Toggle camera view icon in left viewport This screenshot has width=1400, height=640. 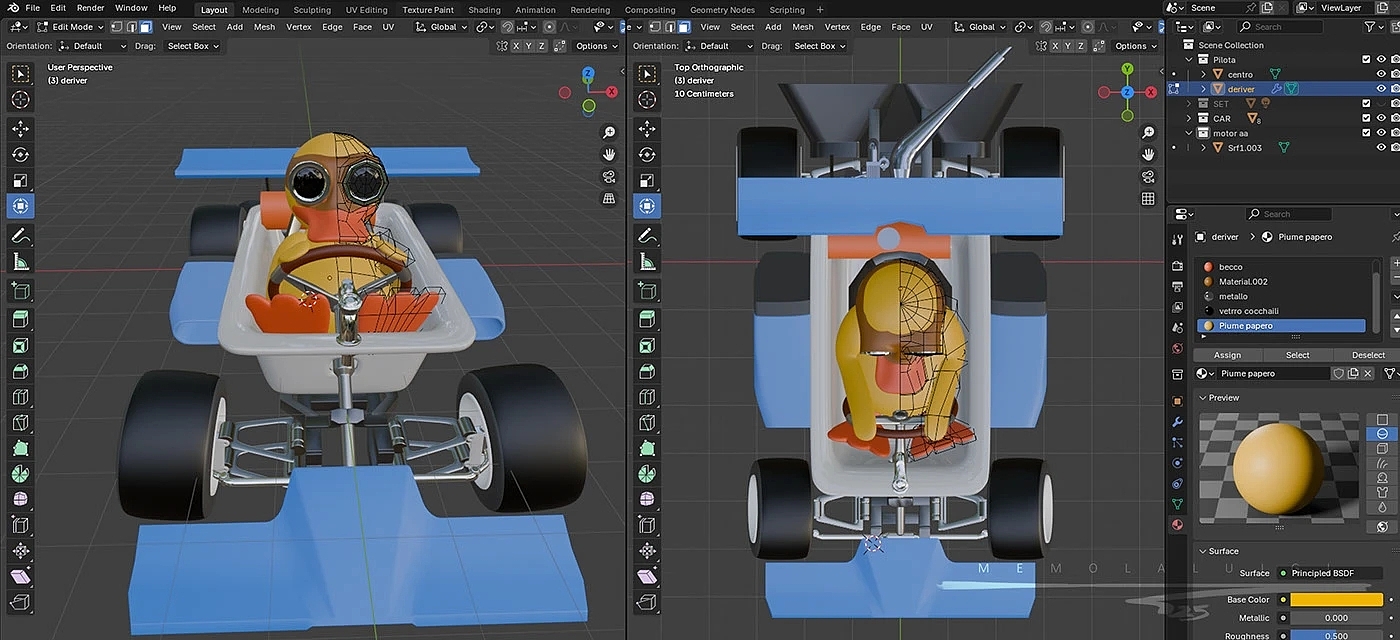tap(609, 177)
